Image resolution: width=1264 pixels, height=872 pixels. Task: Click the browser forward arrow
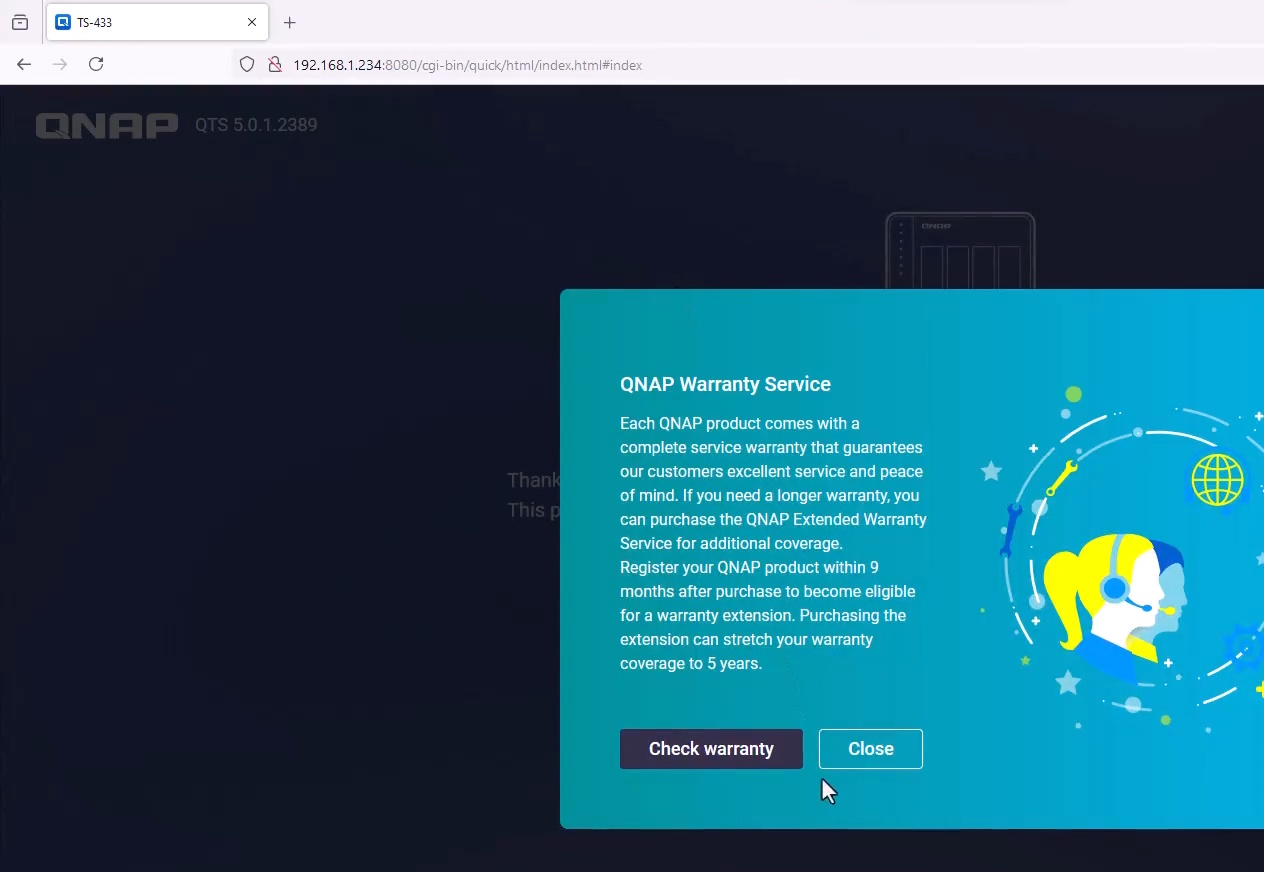(x=60, y=64)
